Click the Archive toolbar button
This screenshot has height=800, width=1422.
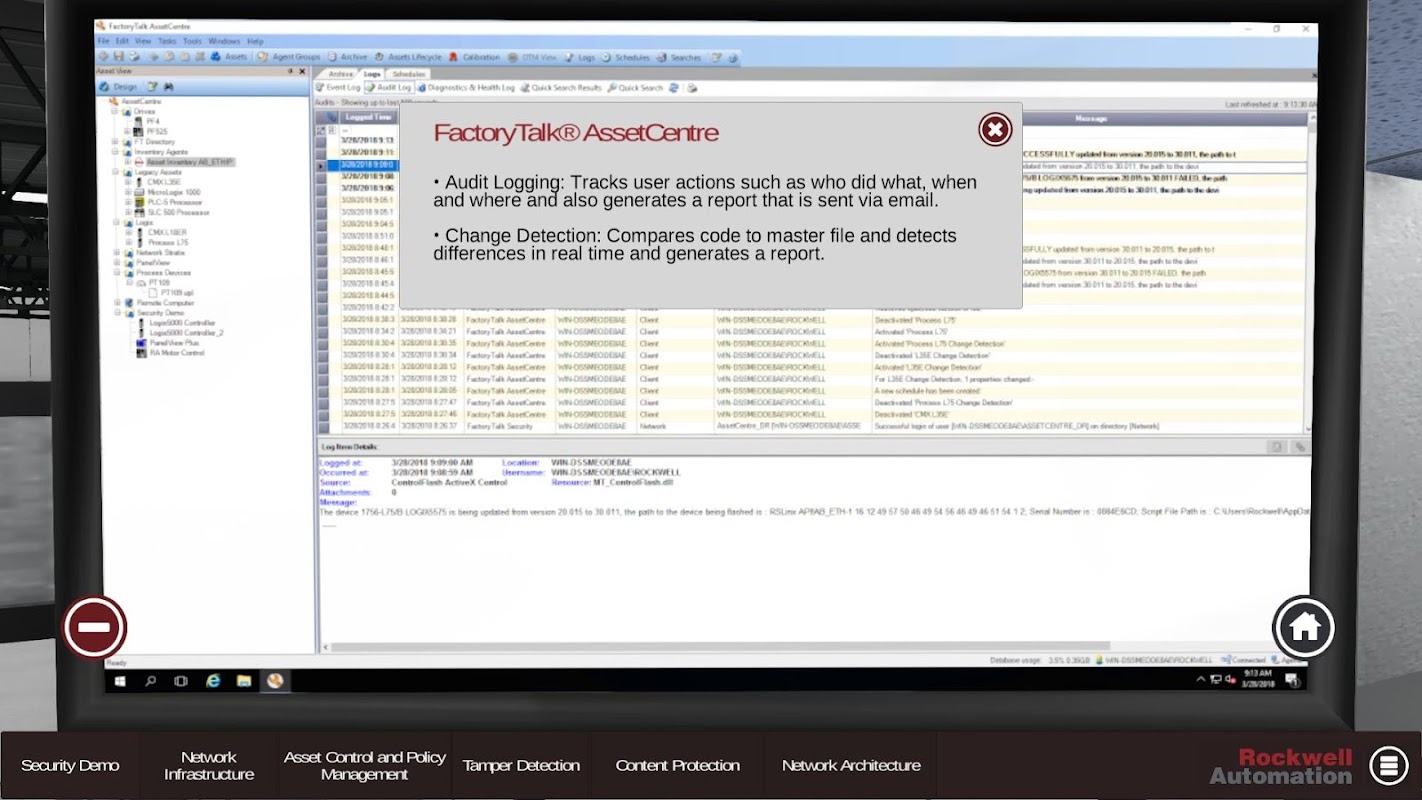tap(349, 57)
